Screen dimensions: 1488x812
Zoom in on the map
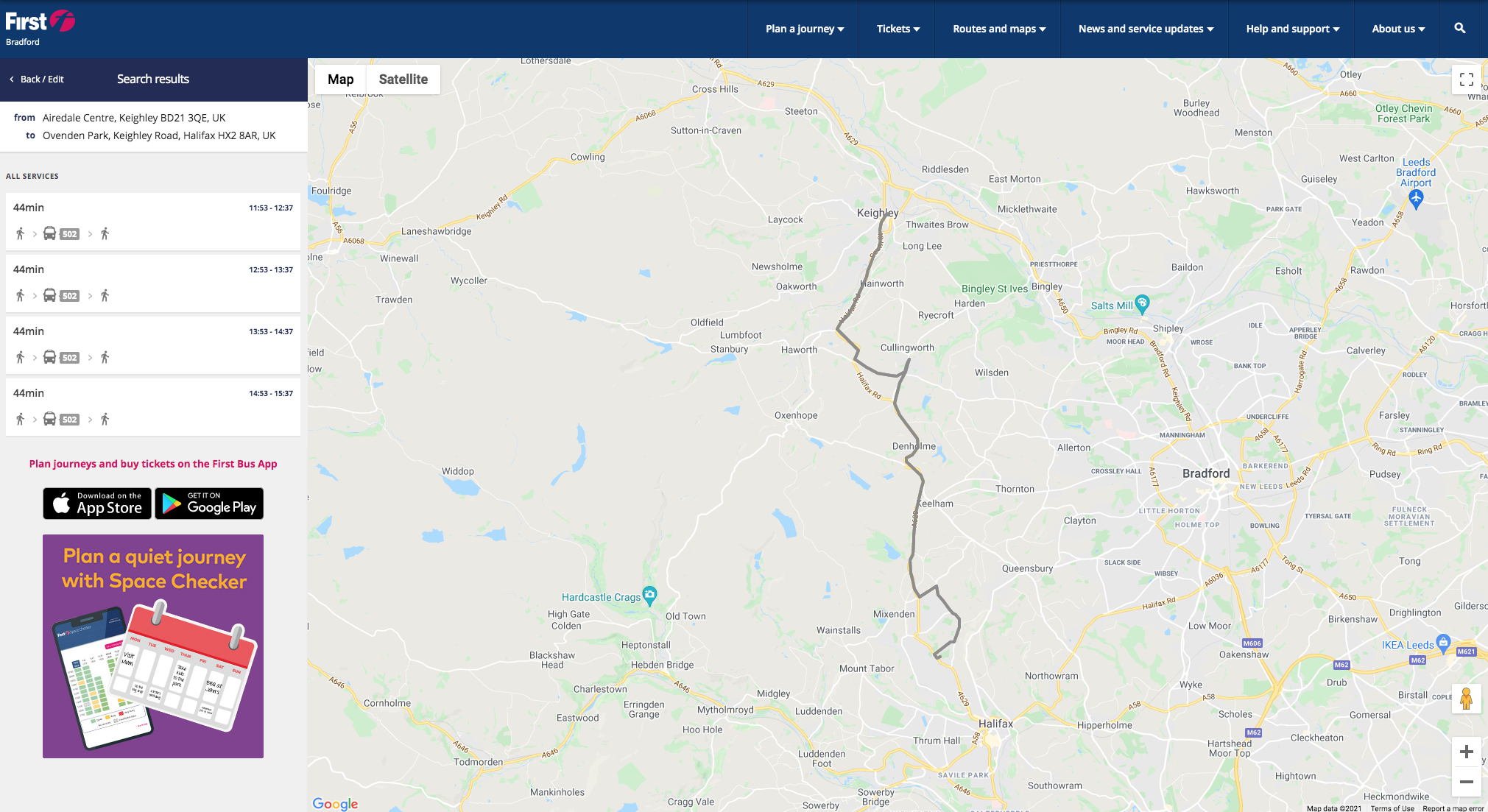tap(1466, 752)
